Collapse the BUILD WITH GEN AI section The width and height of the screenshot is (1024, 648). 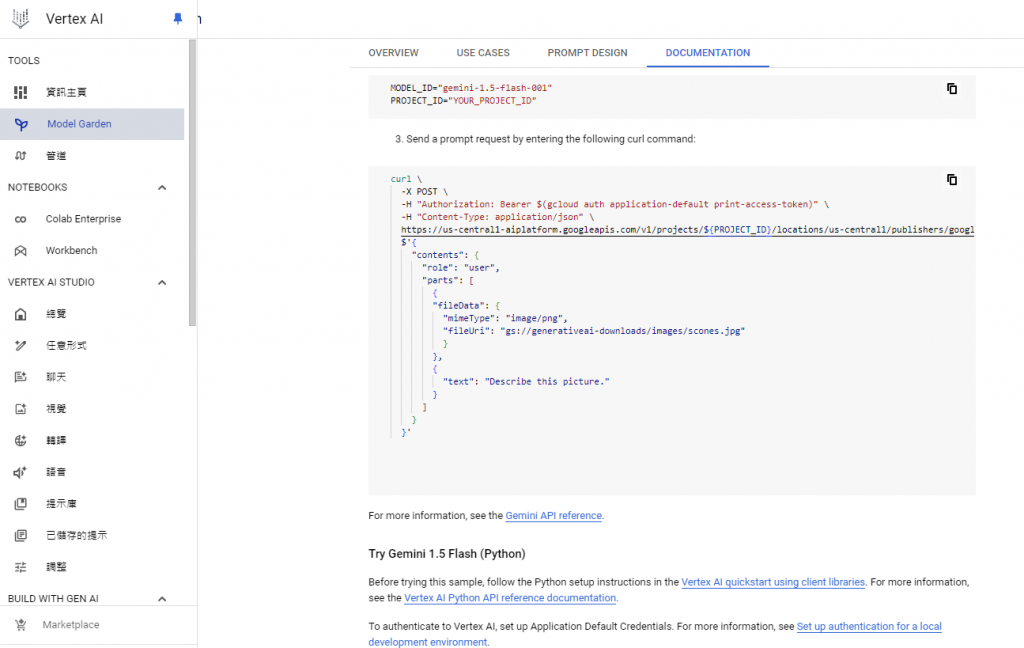pos(162,599)
